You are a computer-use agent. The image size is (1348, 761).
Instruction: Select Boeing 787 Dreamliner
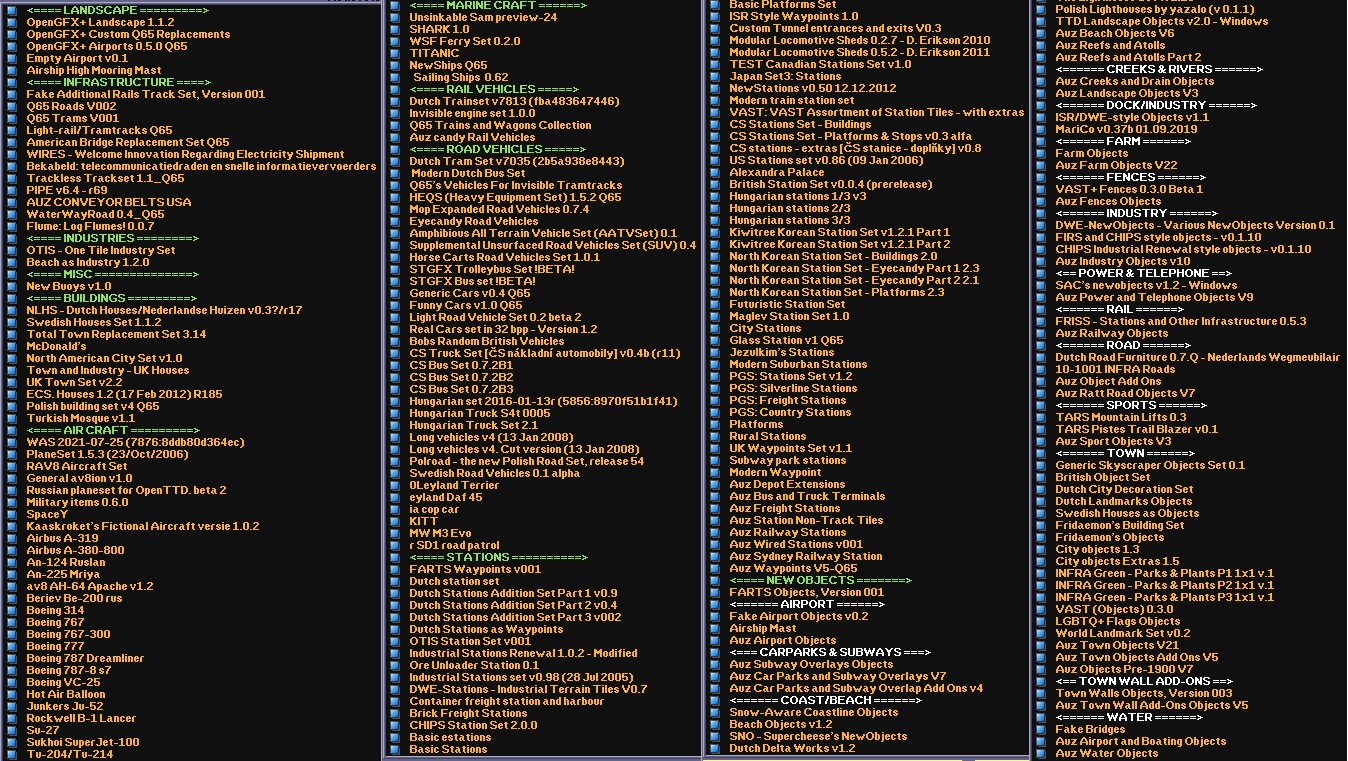(85, 658)
